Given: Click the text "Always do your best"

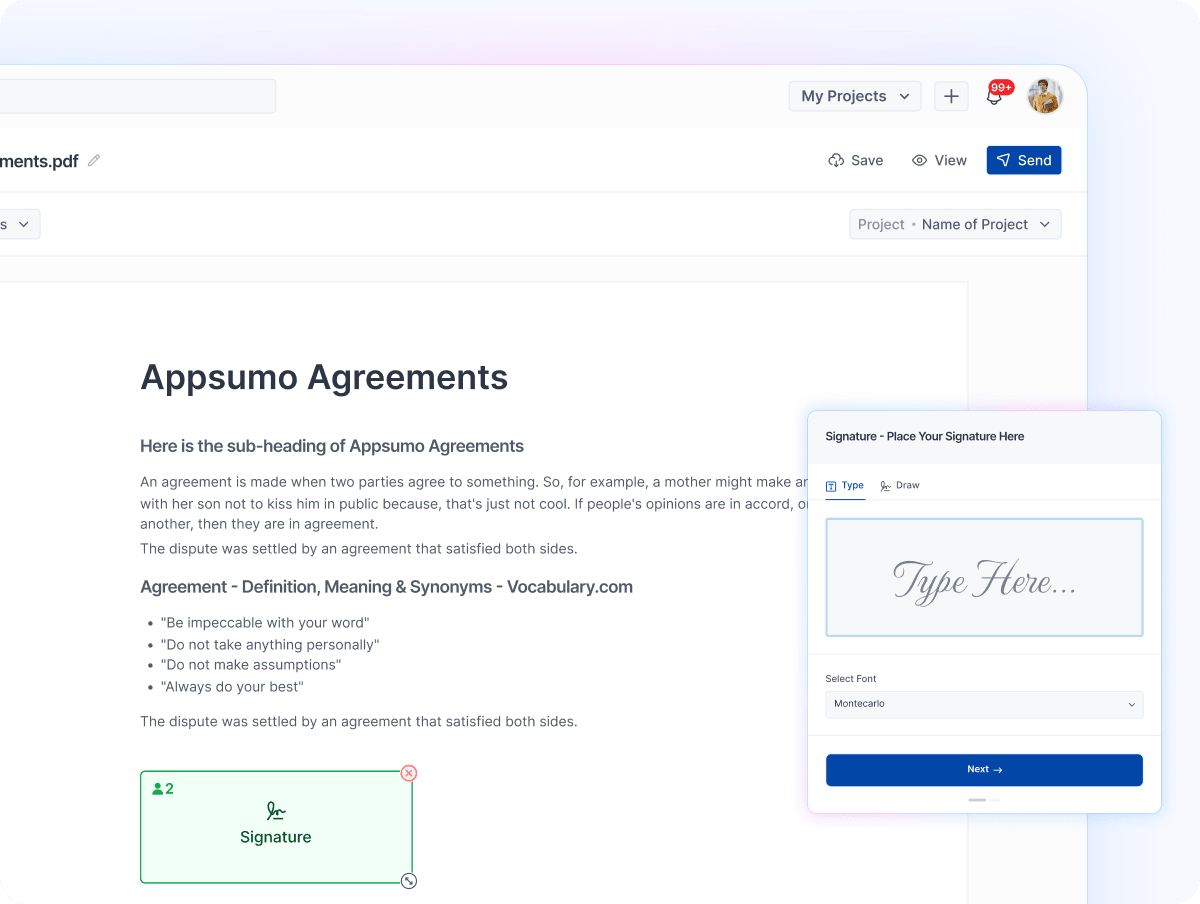Looking at the screenshot, I should pyautogui.click(x=232, y=687).
